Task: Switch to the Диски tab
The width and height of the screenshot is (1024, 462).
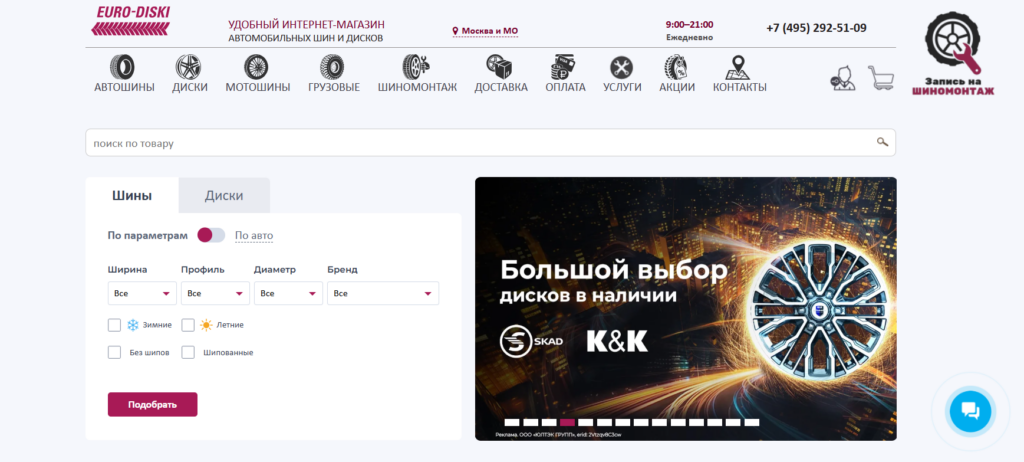Action: pyautogui.click(x=224, y=195)
